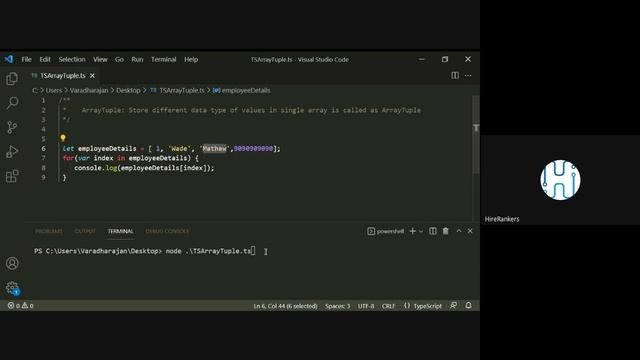This screenshot has height=360, width=640.
Task: Click the selected 'Mathew' text on line 6
Action: (x=214, y=149)
